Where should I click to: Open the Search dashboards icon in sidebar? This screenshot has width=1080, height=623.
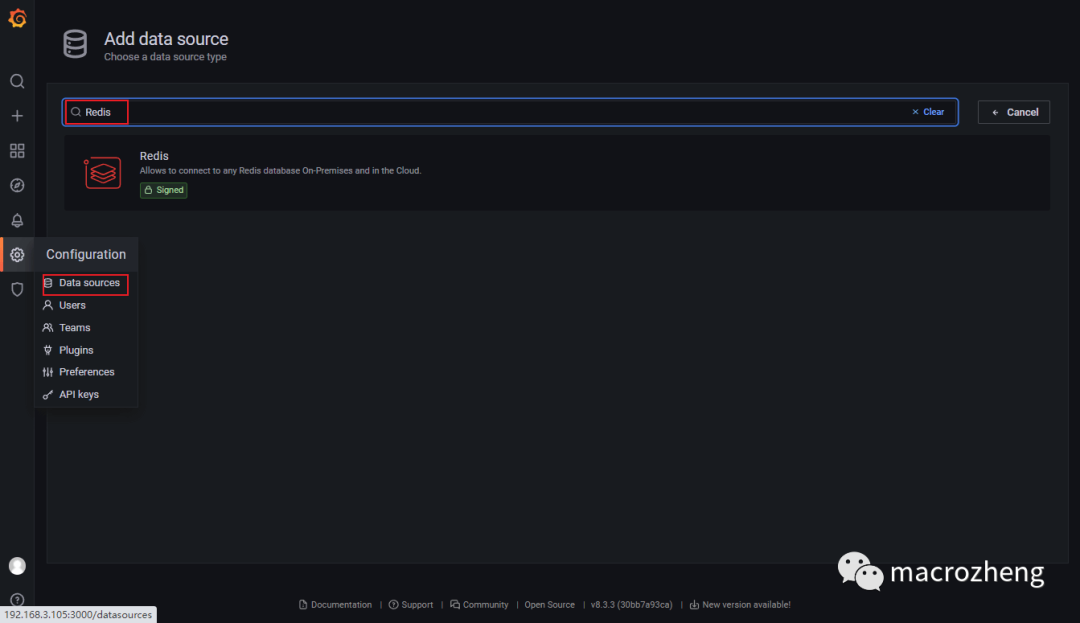click(x=17, y=81)
